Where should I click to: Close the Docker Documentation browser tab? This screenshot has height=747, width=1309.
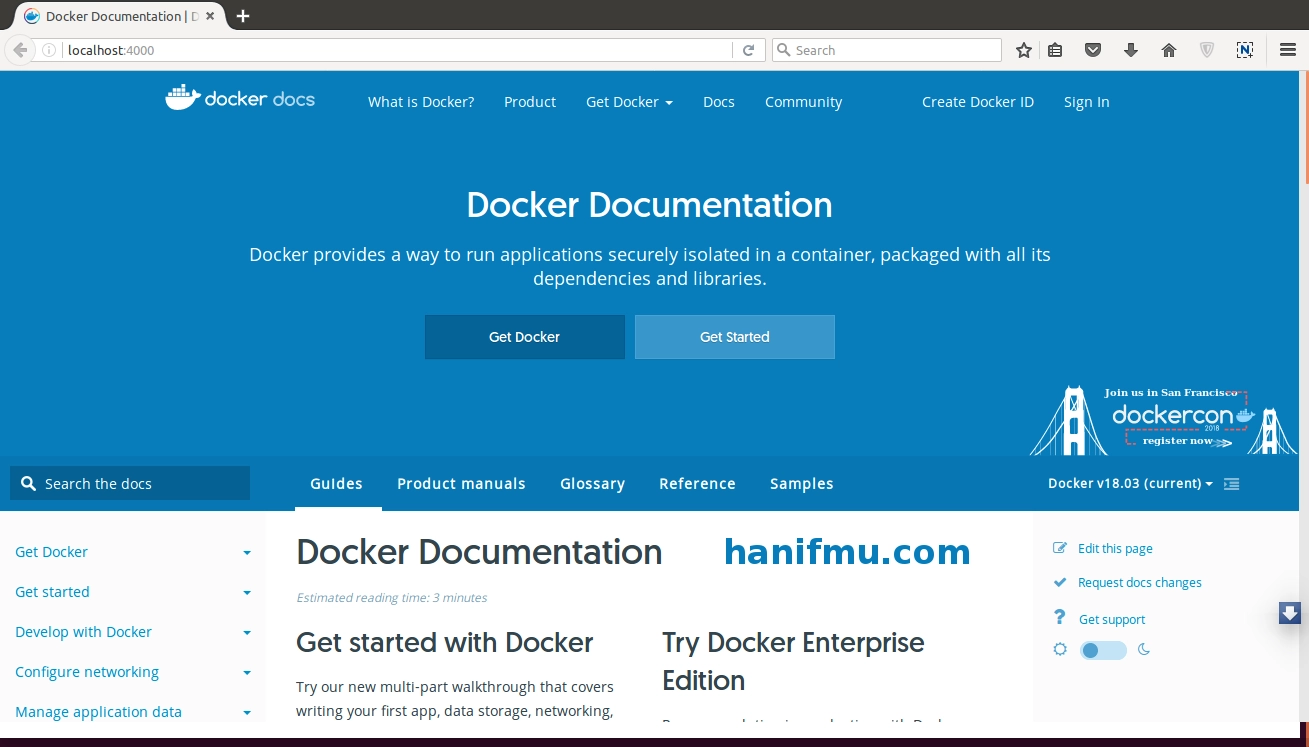tap(210, 16)
